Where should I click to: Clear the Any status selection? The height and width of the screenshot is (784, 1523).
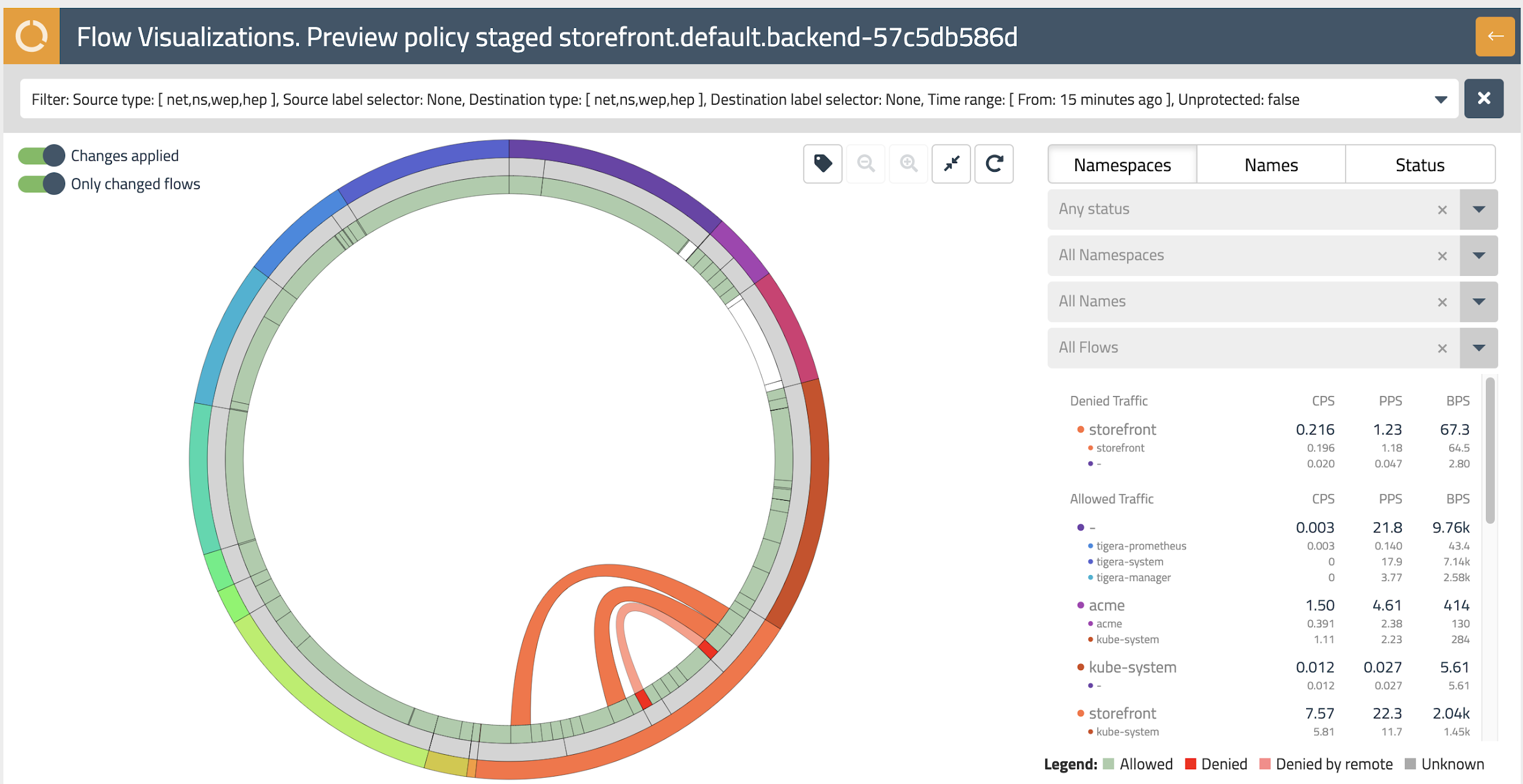1442,210
